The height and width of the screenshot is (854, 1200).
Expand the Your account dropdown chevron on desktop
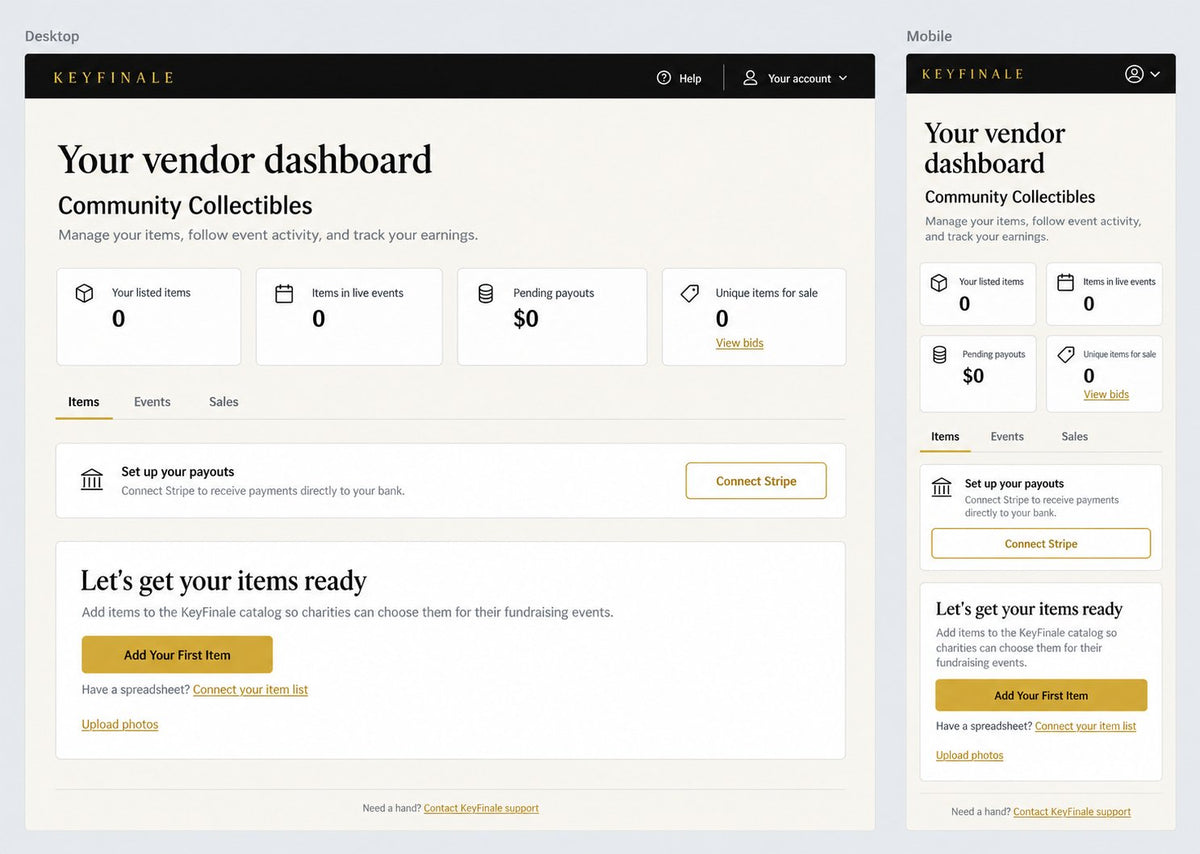pyautogui.click(x=843, y=78)
